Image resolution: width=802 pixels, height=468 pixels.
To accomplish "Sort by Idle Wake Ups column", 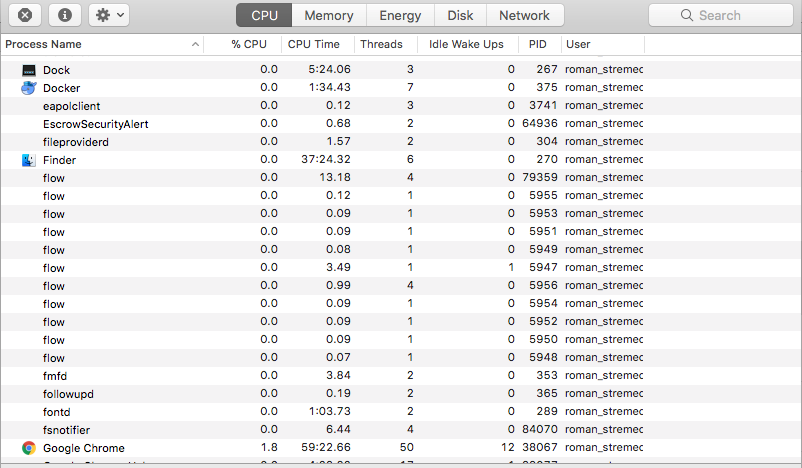I will [x=466, y=44].
